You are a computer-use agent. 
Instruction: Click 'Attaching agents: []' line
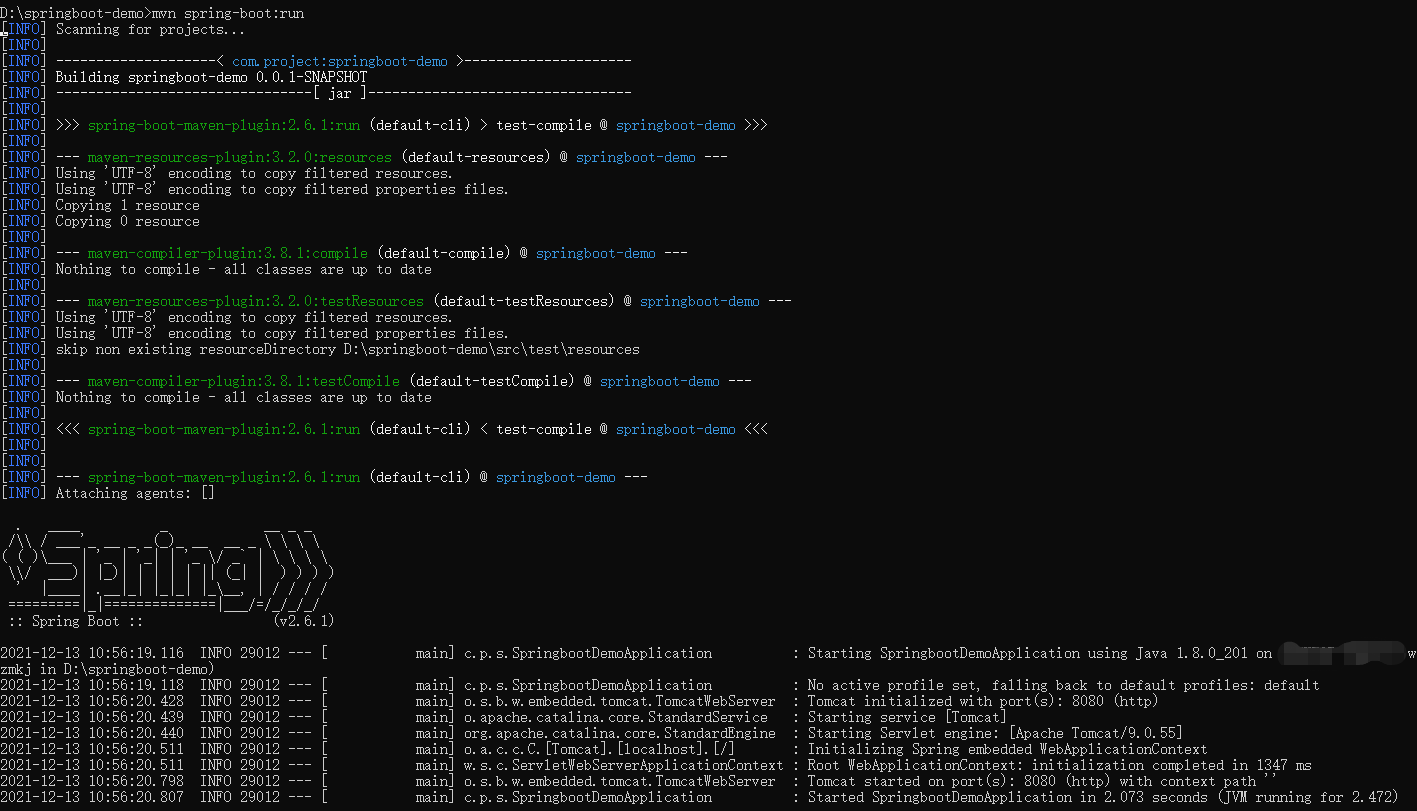pos(135,493)
